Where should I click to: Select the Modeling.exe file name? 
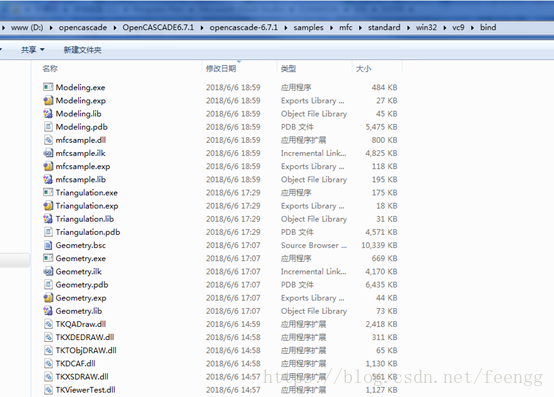click(x=80, y=87)
